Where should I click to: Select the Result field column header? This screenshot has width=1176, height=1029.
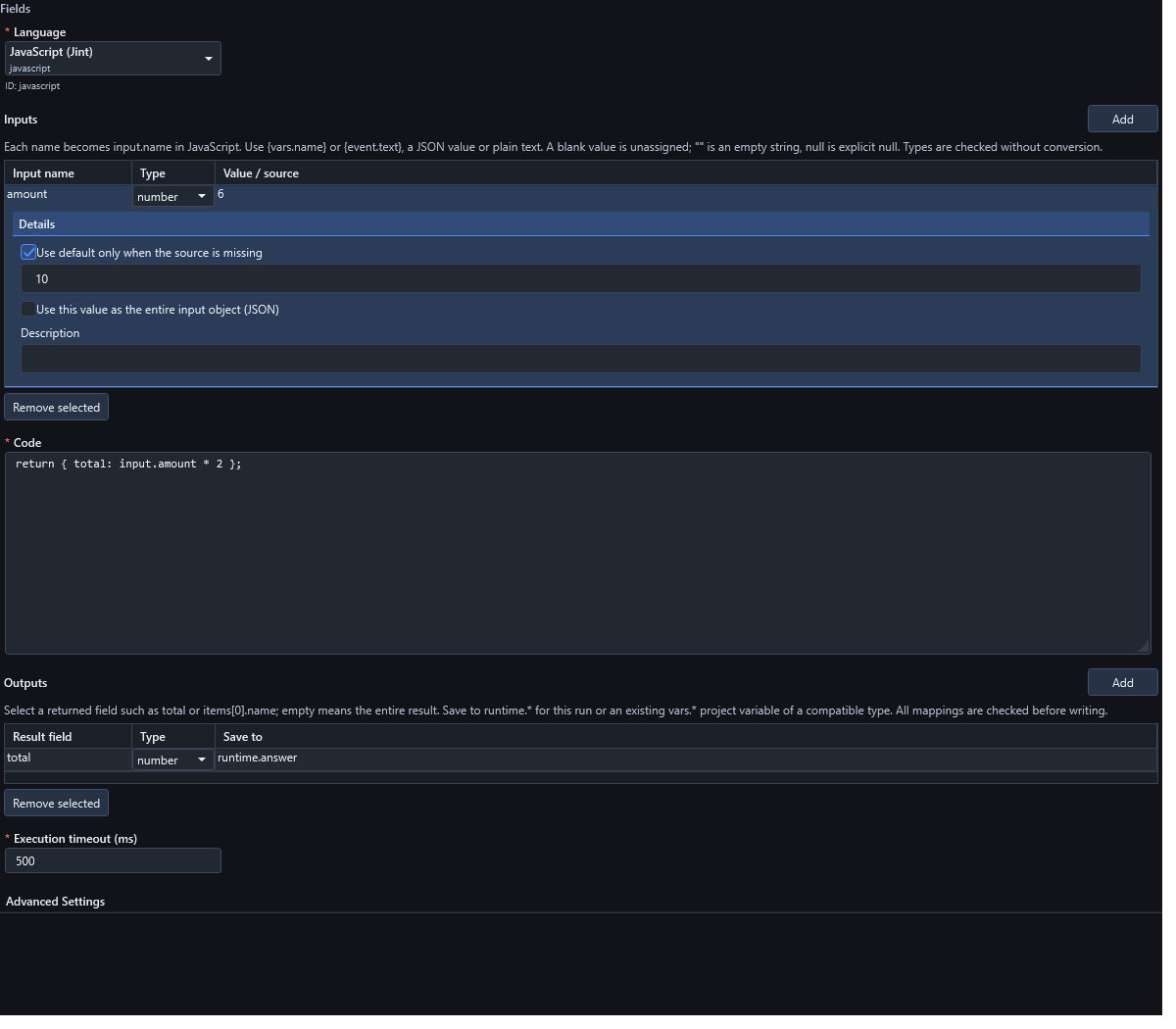[69, 737]
